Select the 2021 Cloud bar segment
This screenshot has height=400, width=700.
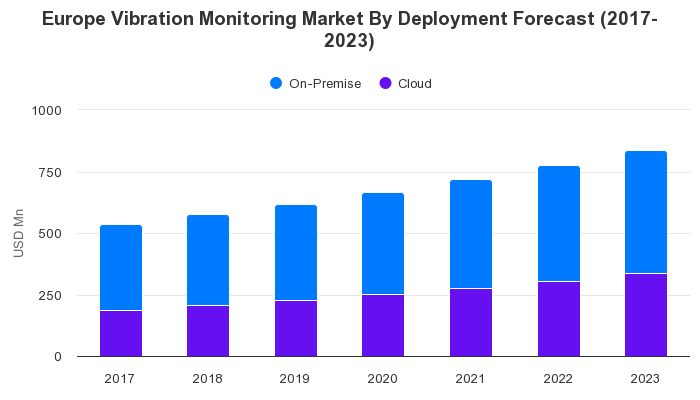(471, 322)
